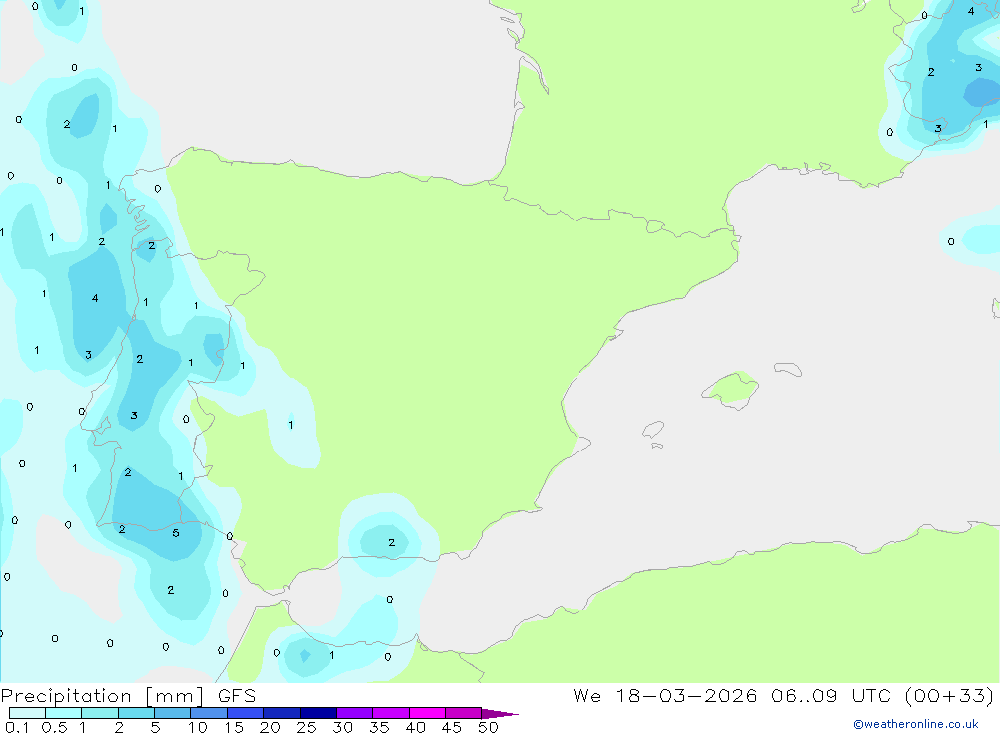
Task: Open the weatheronline.co.uk copyright link
Action: (x=916, y=724)
